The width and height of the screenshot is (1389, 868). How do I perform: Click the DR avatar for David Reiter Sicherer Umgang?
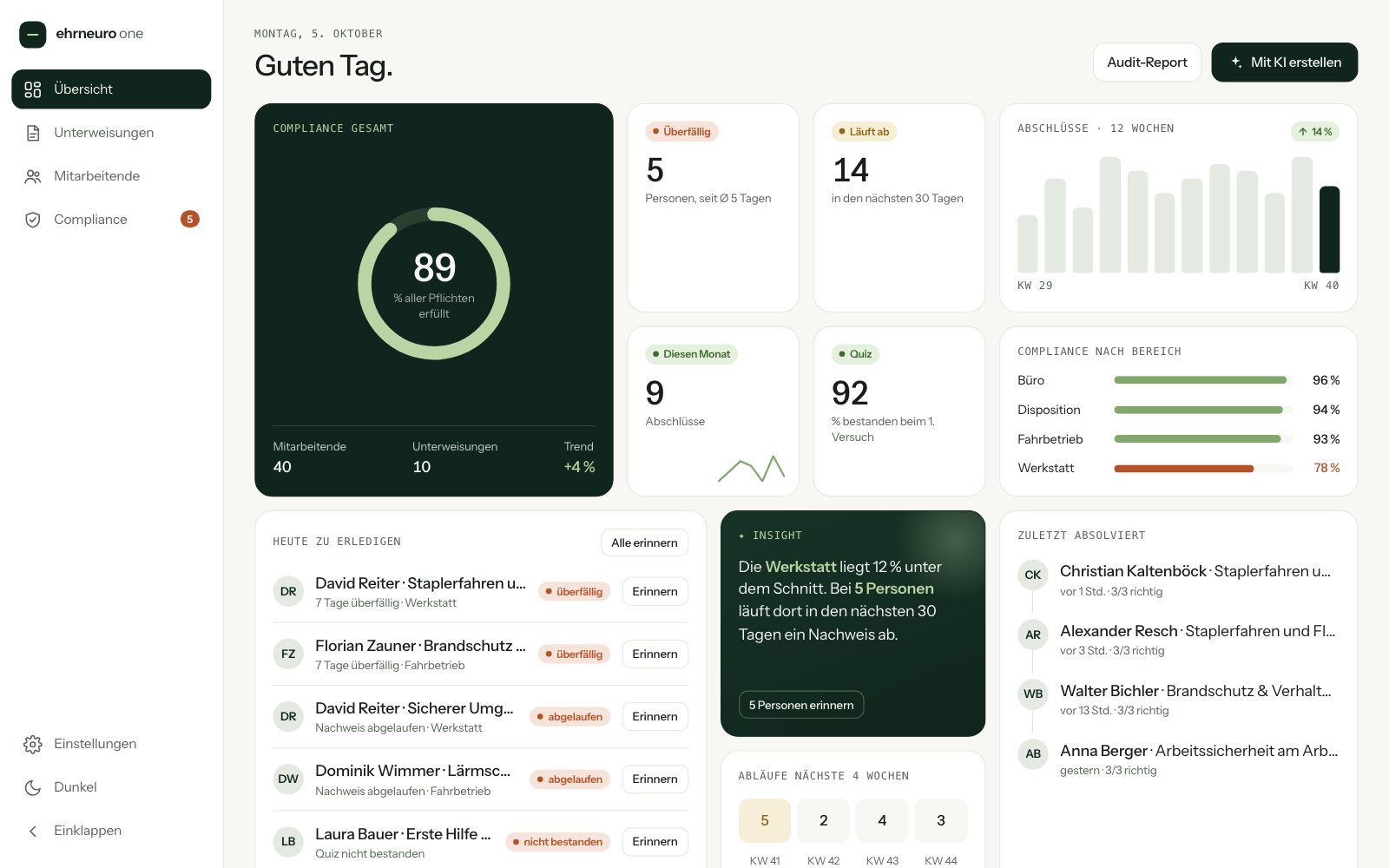(x=288, y=716)
